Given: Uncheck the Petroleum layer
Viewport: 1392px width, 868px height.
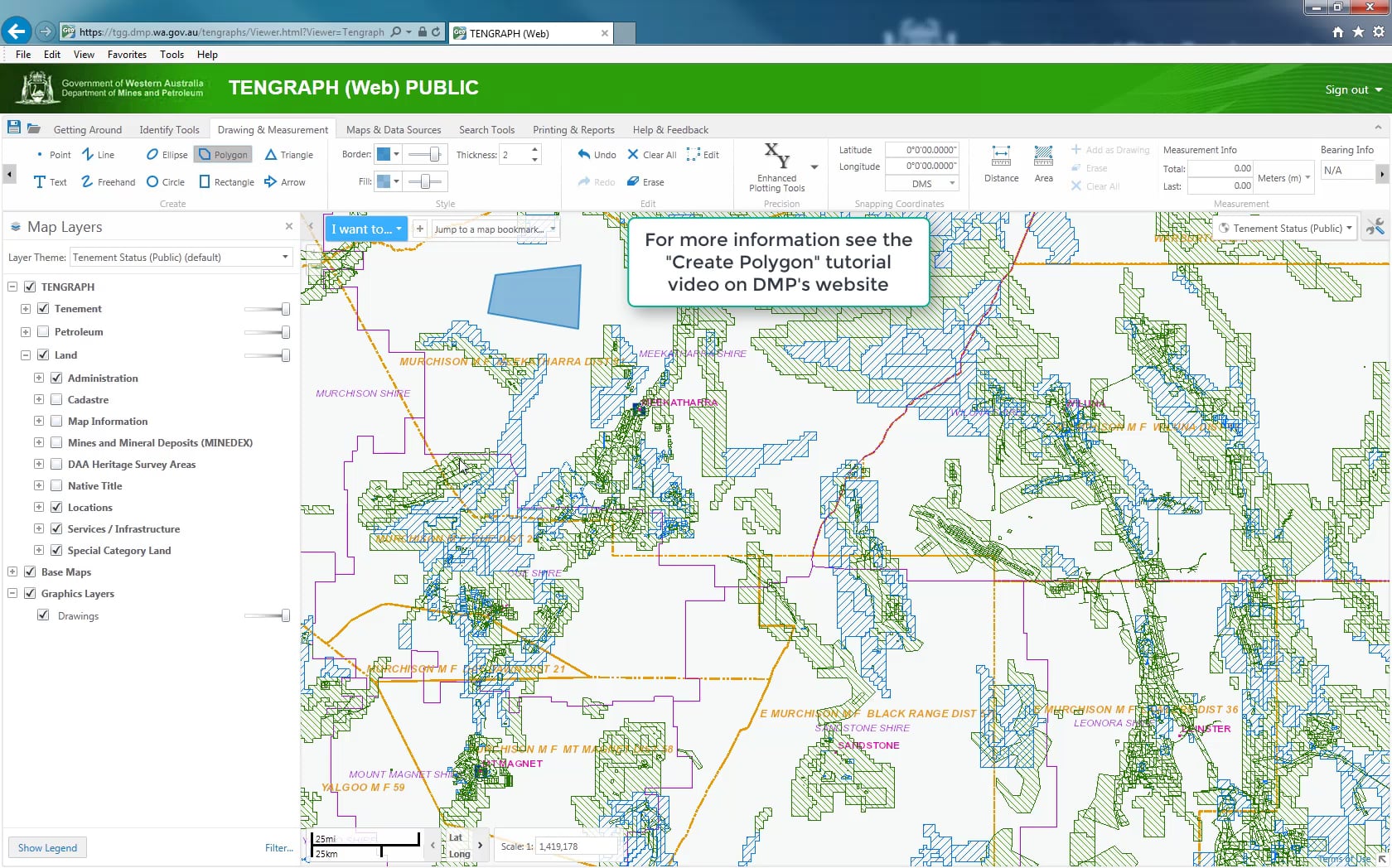Looking at the screenshot, I should (44, 331).
